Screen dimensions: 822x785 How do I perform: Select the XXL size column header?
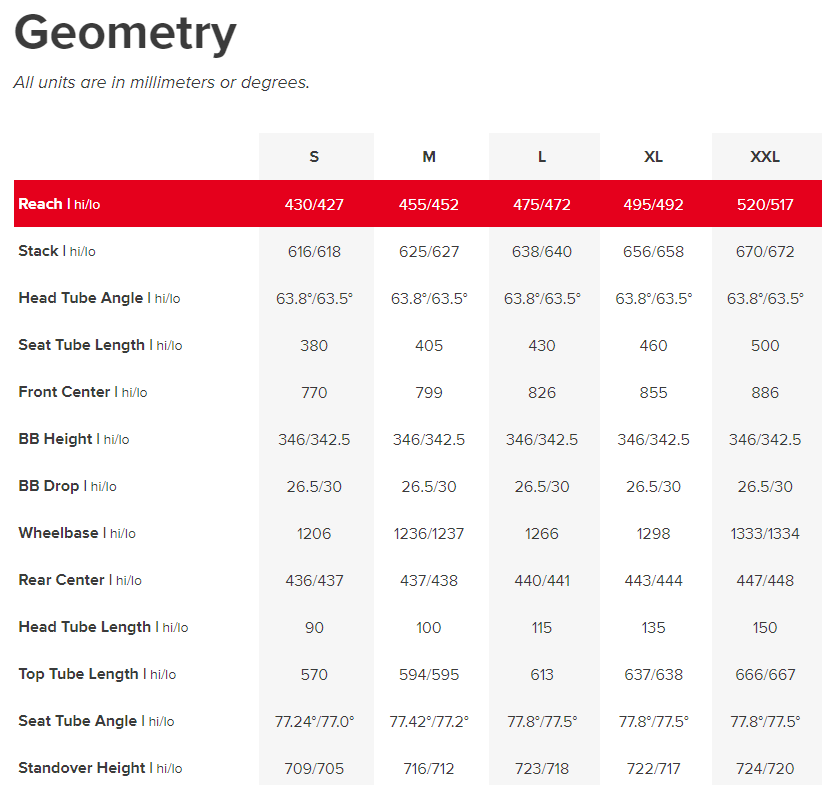(x=765, y=157)
